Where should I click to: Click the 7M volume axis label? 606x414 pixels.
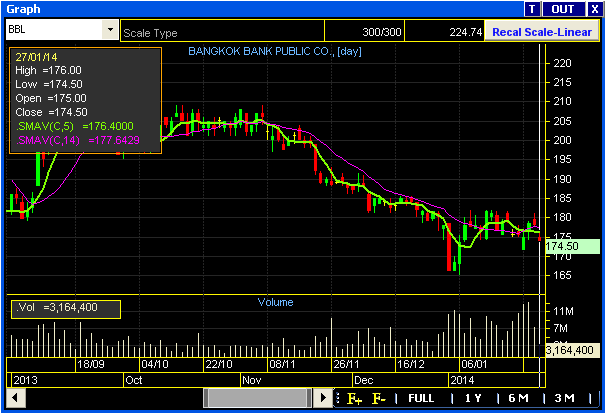561,329
